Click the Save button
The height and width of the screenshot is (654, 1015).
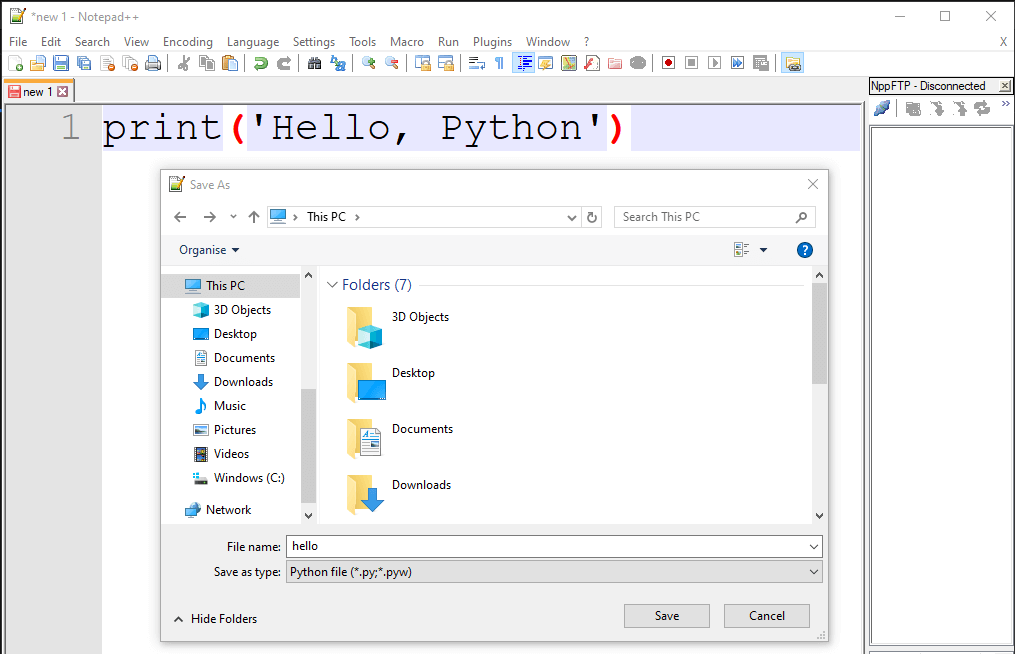[667, 616]
